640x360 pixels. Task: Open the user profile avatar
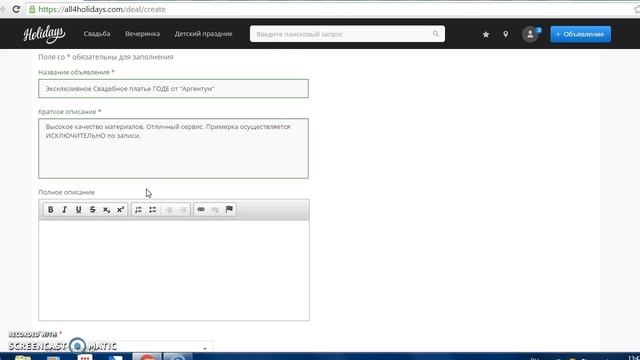530,34
